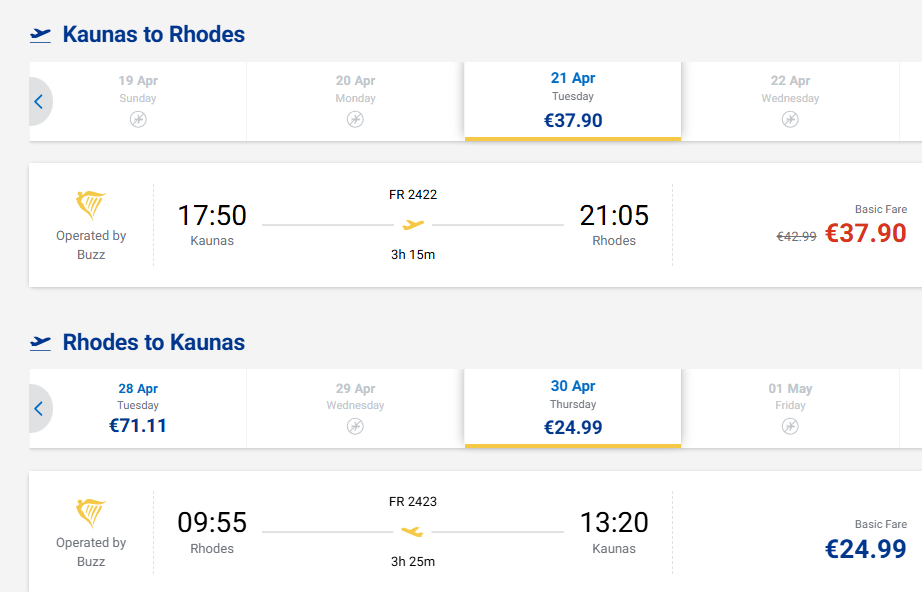922x592 pixels.
Task: Select the 21 Apr Tuesday date tab
Action: pos(572,101)
